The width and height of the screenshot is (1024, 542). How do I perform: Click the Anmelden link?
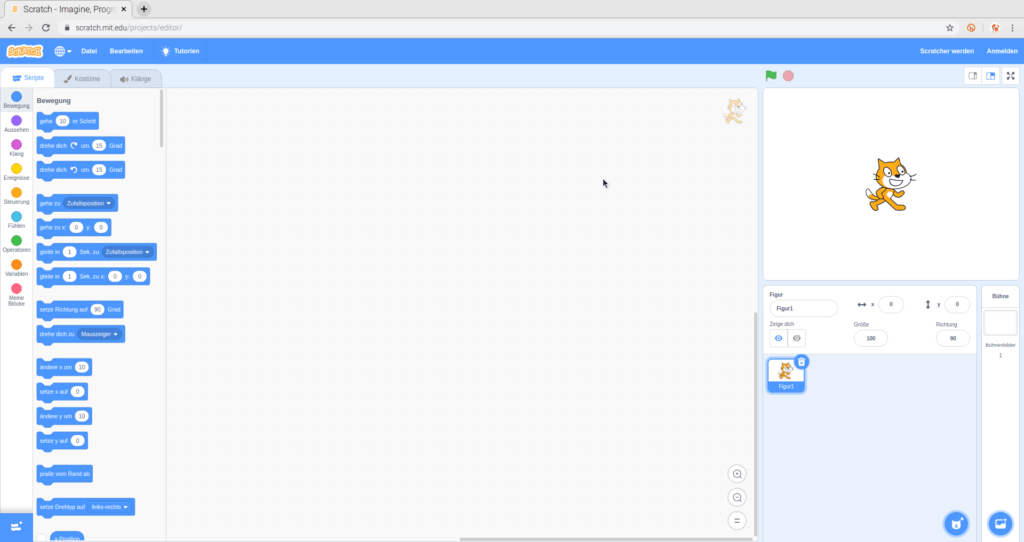click(1002, 51)
